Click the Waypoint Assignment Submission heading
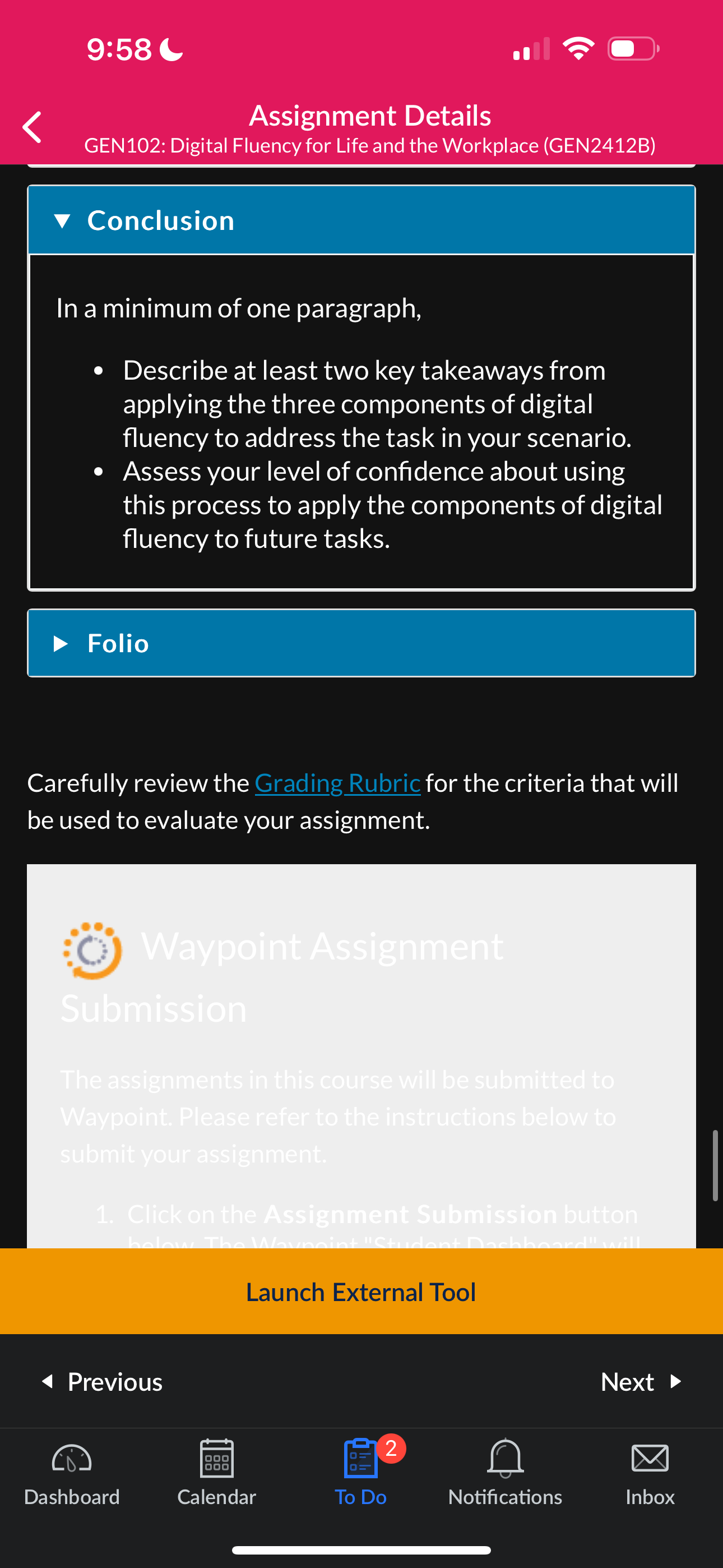 [282, 977]
